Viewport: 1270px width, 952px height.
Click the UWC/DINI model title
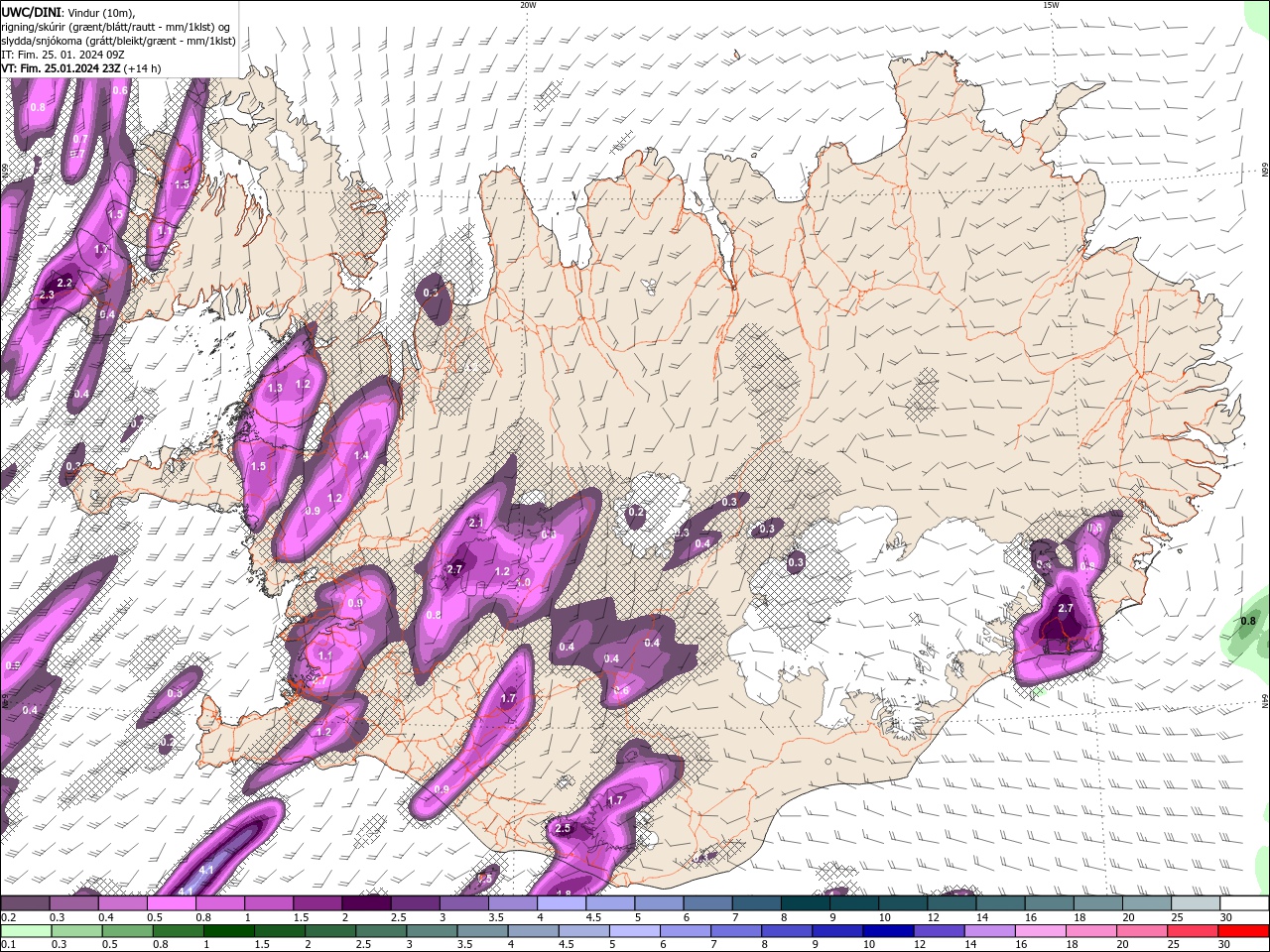tap(30, 11)
